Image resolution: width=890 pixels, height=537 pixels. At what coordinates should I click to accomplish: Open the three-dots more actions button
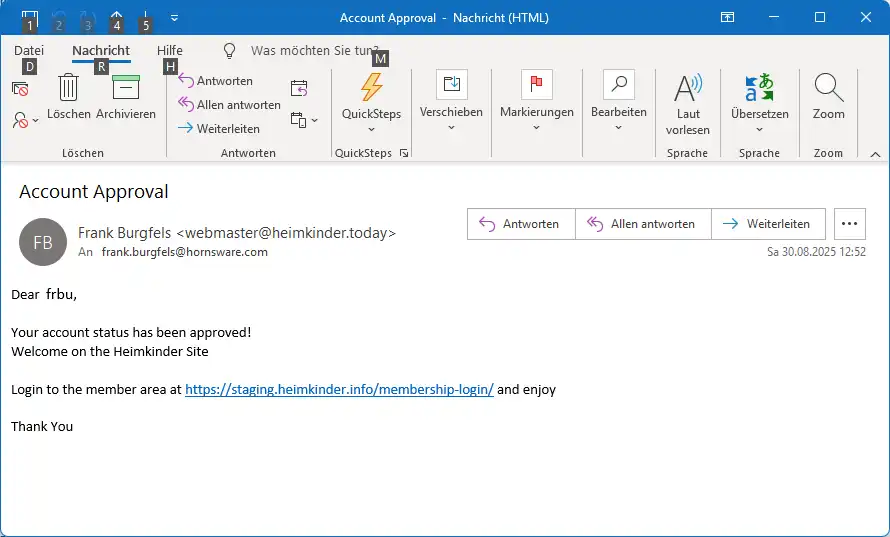pyautogui.click(x=849, y=224)
